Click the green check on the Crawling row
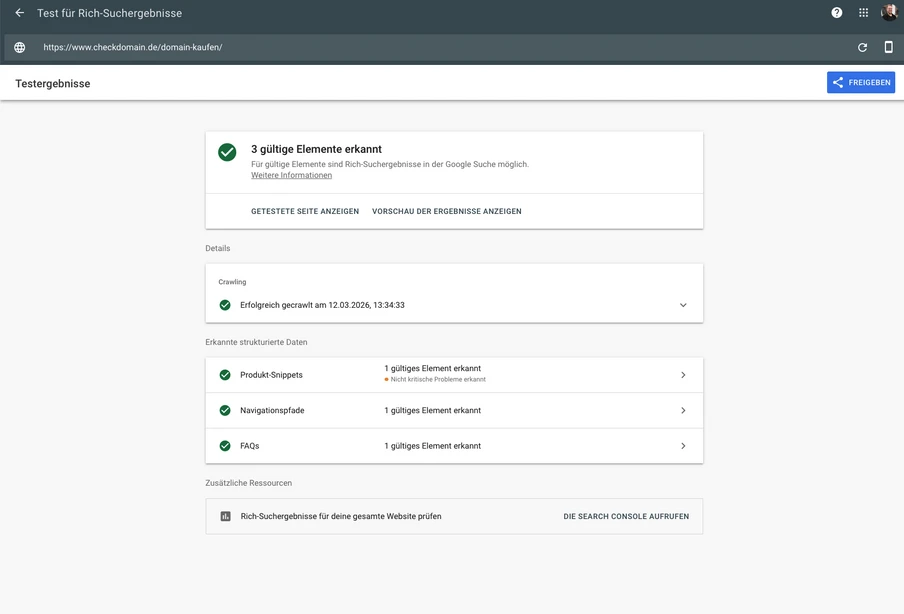Image resolution: width=904 pixels, height=614 pixels. point(226,304)
